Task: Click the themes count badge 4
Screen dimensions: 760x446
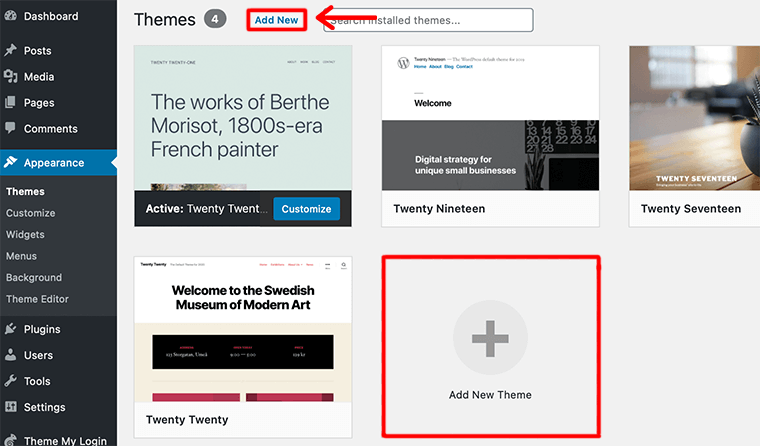Action: pyautogui.click(x=215, y=19)
